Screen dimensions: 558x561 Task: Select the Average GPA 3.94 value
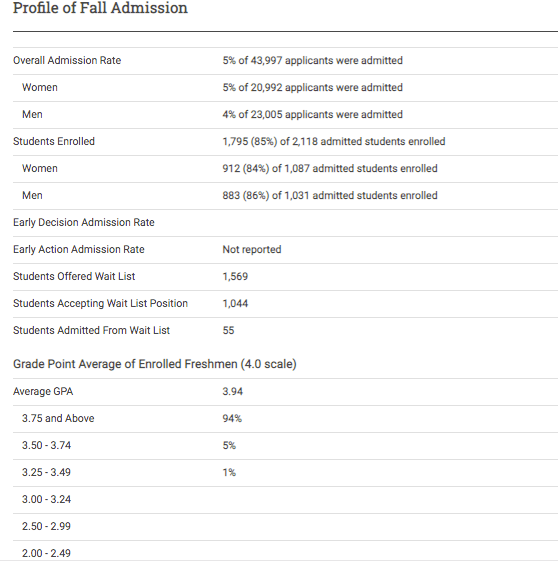coord(232,391)
